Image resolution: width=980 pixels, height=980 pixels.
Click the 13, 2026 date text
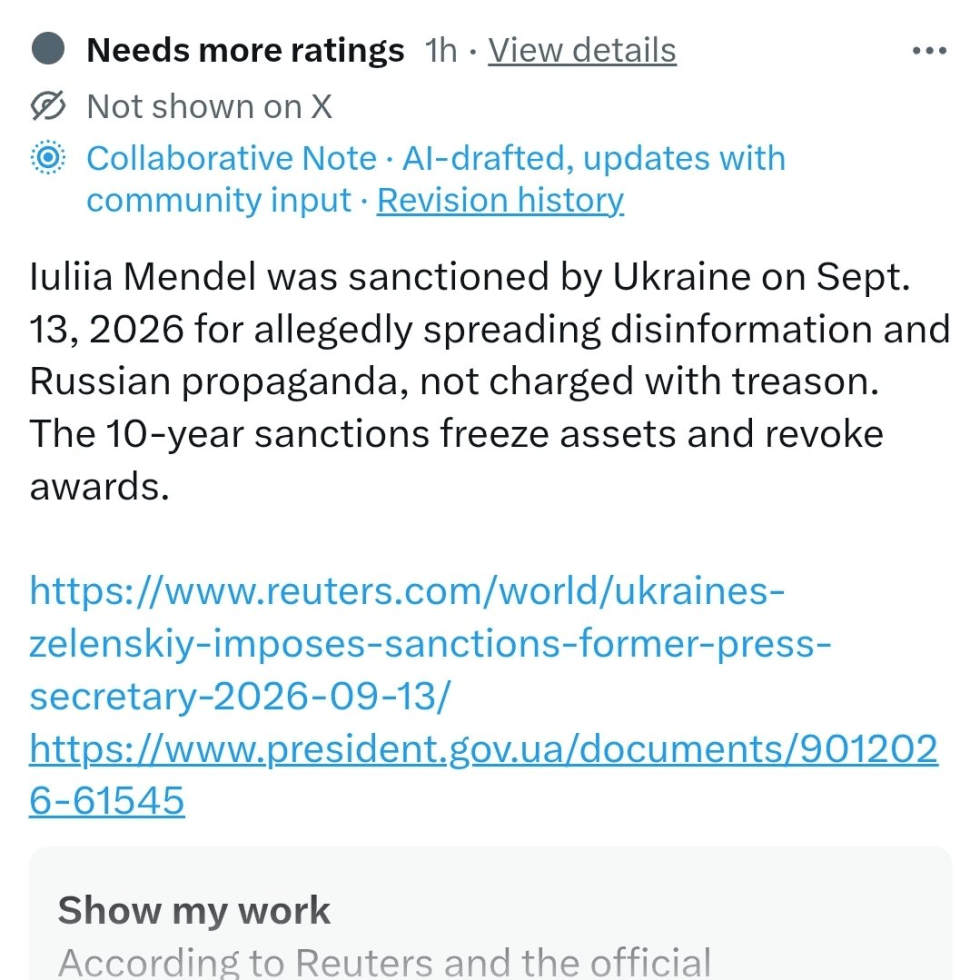tap(107, 329)
